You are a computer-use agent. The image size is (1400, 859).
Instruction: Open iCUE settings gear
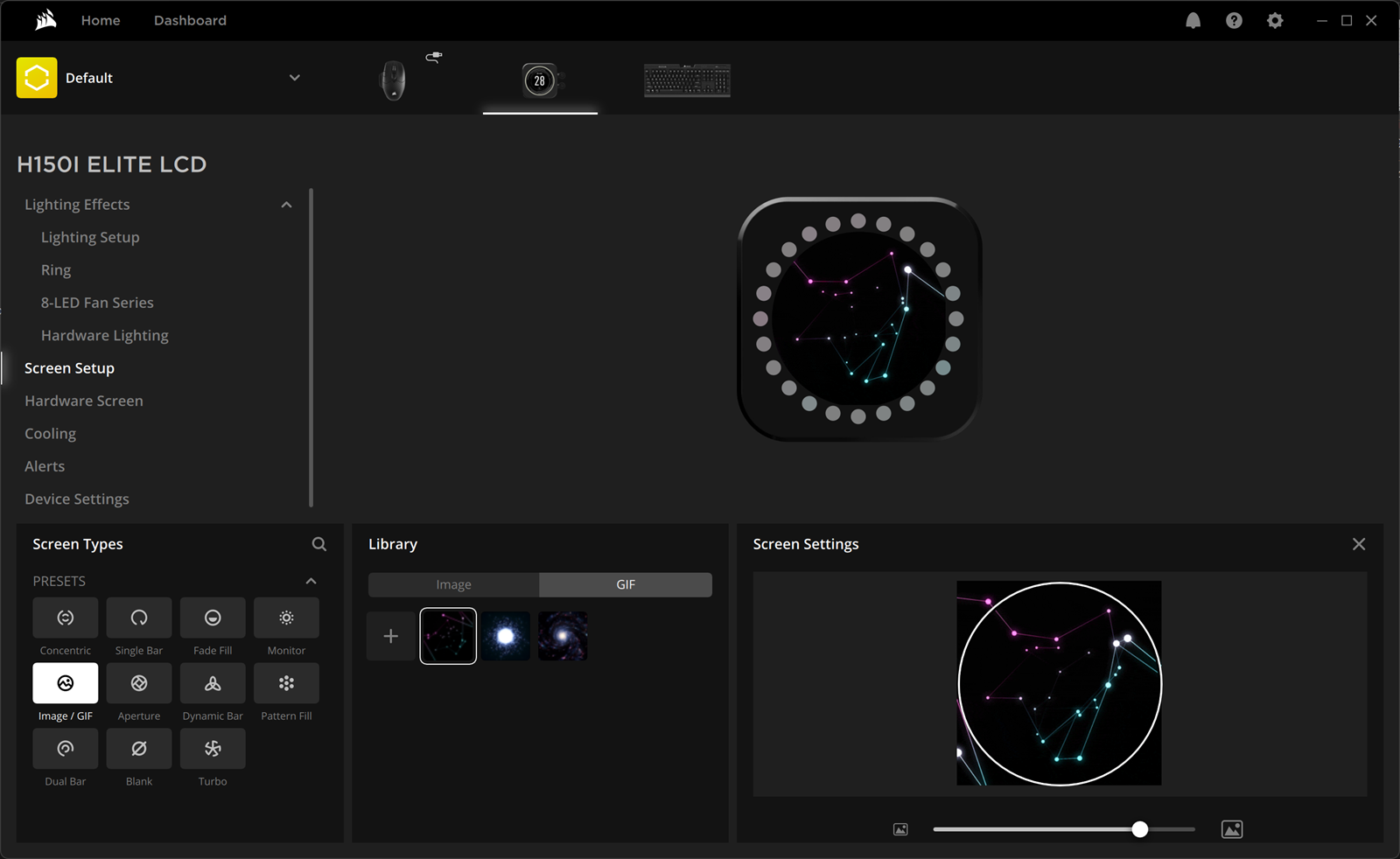[1275, 20]
